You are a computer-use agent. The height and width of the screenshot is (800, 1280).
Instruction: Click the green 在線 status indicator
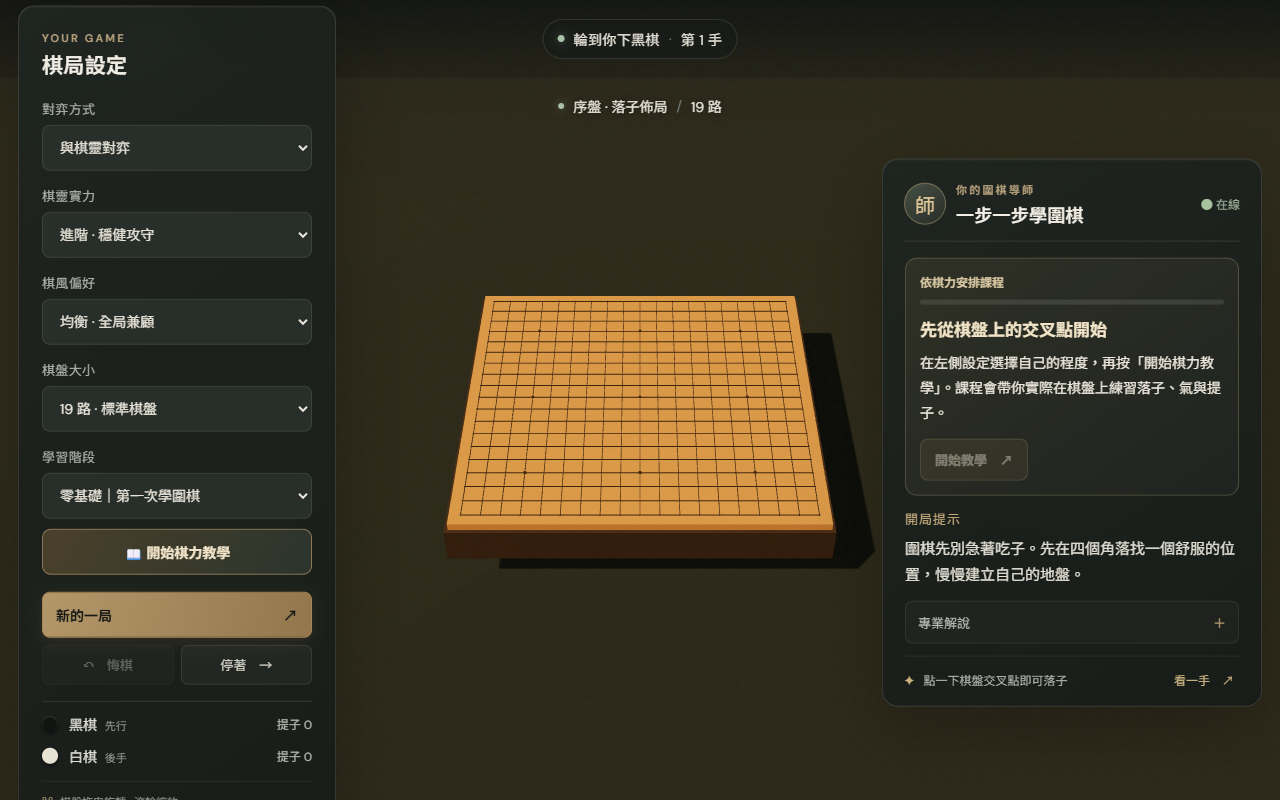click(x=1221, y=204)
